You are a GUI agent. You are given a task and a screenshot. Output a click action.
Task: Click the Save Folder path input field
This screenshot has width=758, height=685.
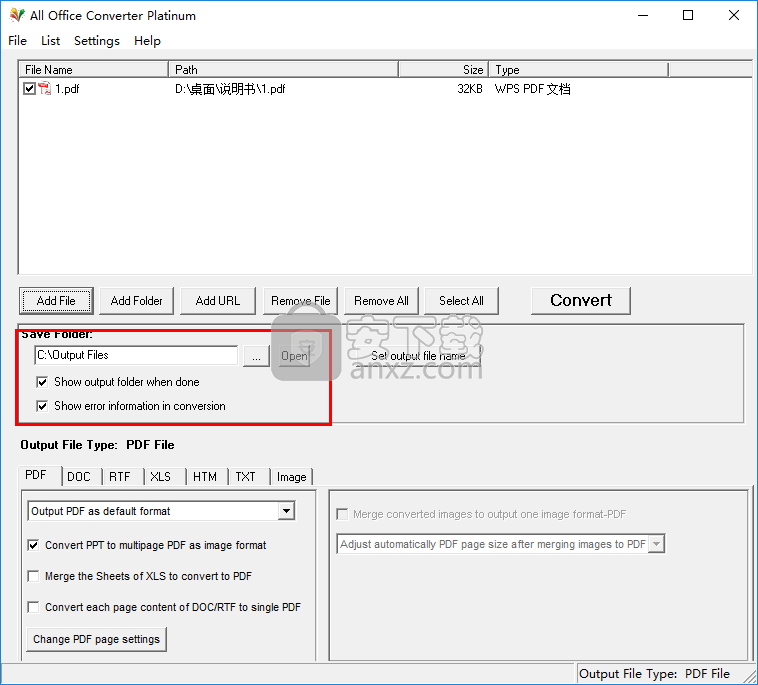pos(136,355)
